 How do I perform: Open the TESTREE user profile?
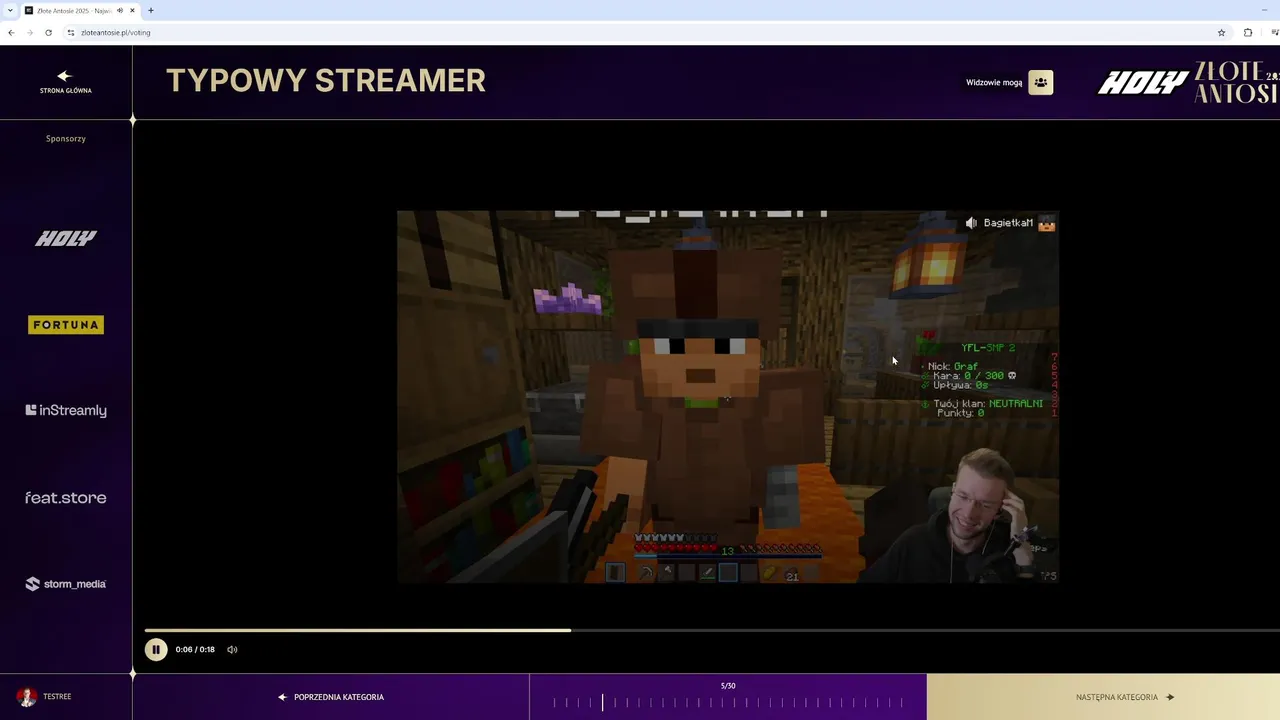[x=44, y=697]
